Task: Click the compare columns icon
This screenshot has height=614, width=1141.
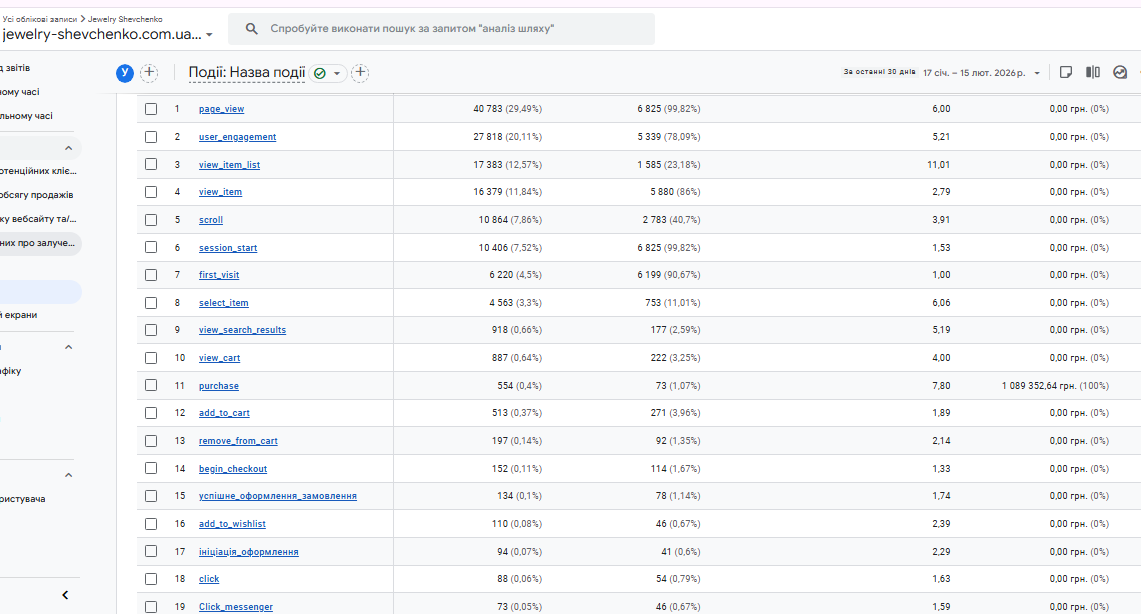Action: tap(1093, 72)
